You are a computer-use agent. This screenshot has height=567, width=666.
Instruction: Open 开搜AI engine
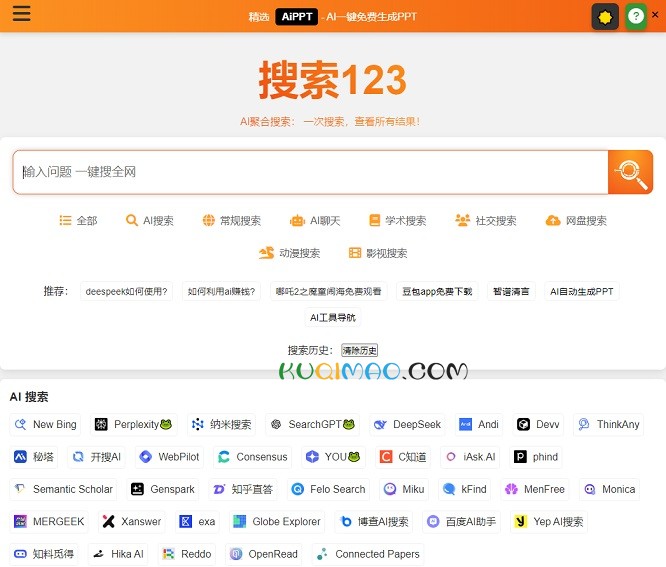coord(96,457)
